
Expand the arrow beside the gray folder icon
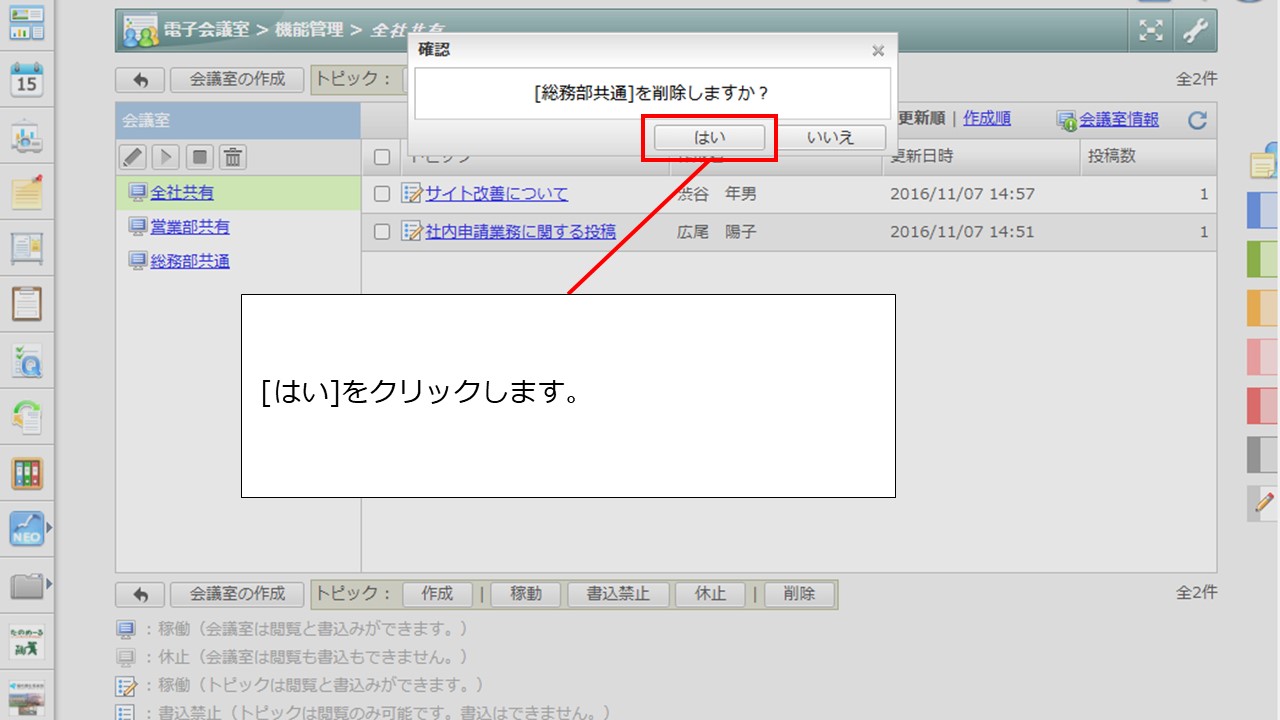pyautogui.click(x=48, y=584)
